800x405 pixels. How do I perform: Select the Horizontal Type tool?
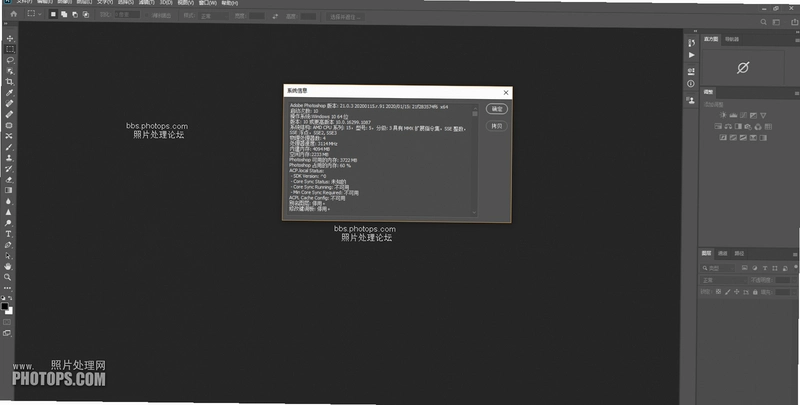[x=8, y=234]
